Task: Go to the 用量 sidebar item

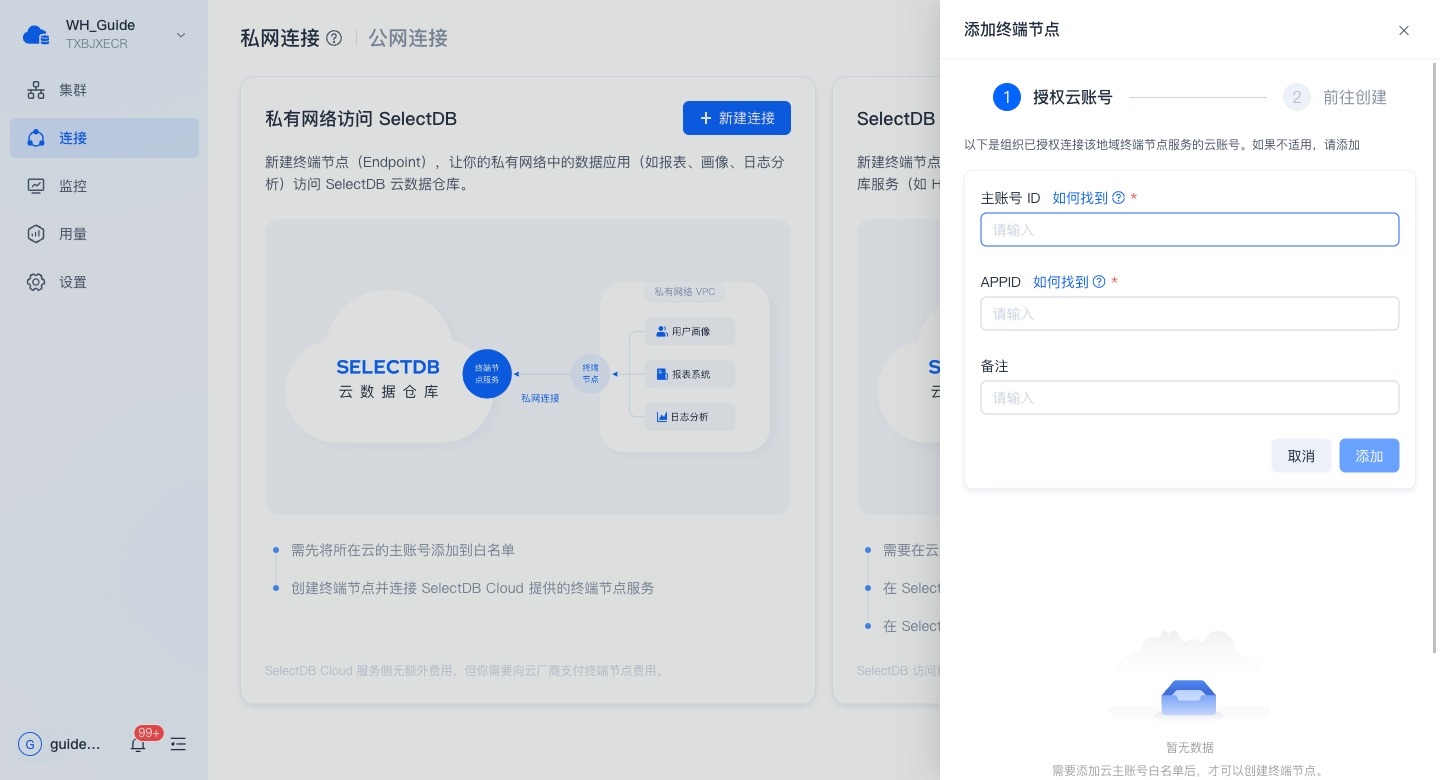Action: [104, 234]
